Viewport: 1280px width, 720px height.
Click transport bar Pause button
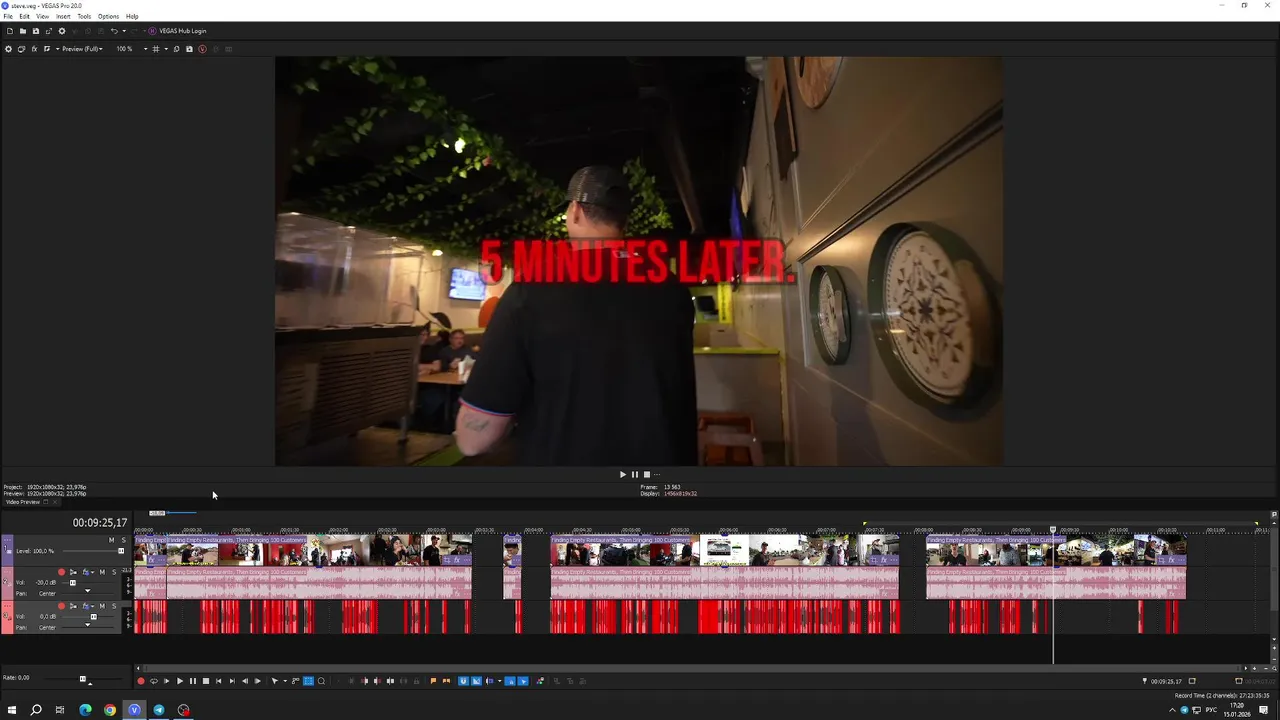coord(193,681)
